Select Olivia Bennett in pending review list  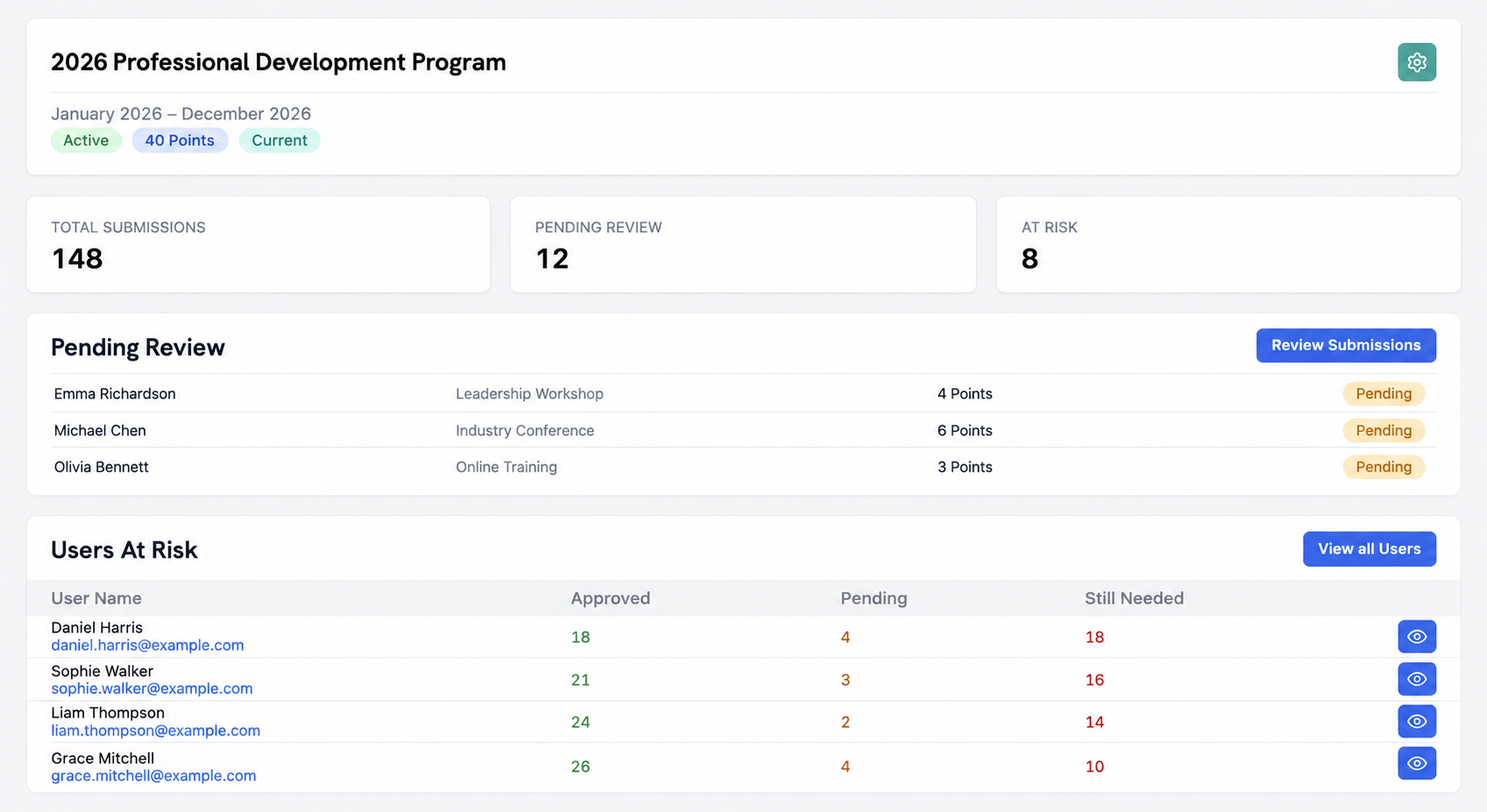tap(101, 467)
